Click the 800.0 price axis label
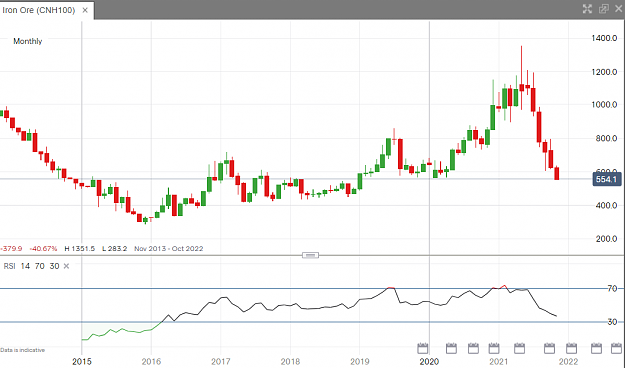The height and width of the screenshot is (368, 625). click(606, 138)
